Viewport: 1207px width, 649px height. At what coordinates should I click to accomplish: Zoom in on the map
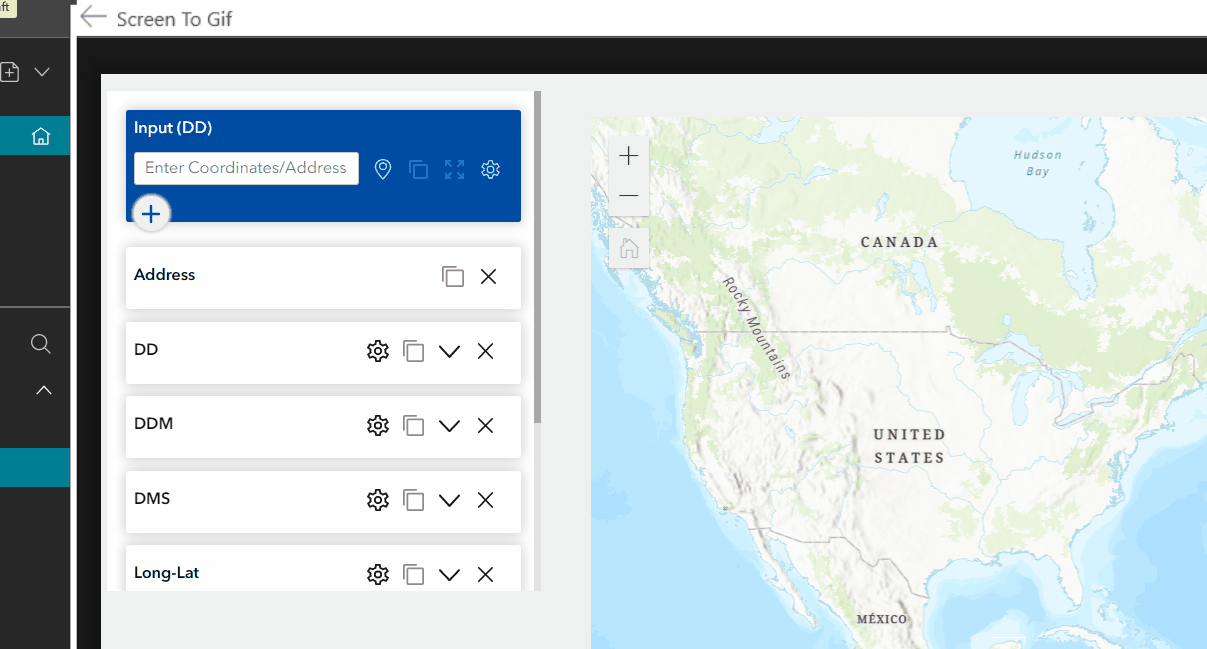click(629, 156)
